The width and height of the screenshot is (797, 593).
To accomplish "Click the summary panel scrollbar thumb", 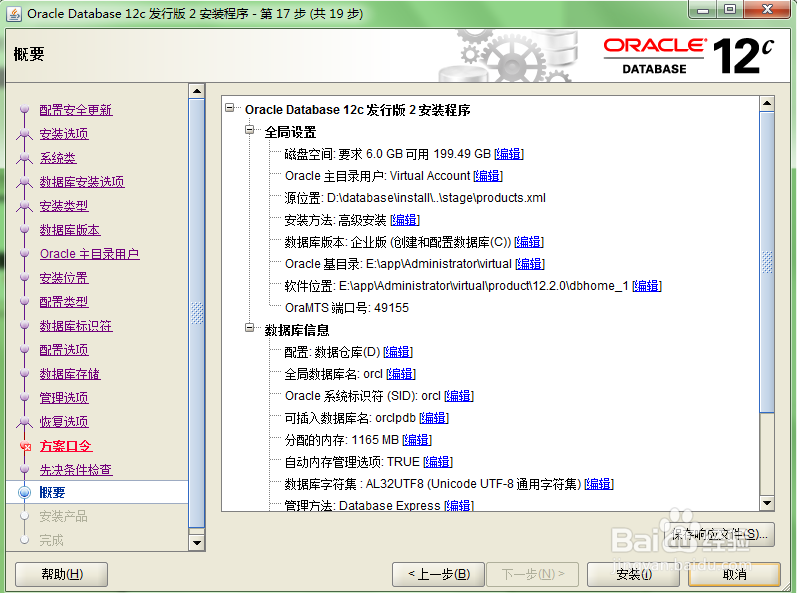I will [x=767, y=262].
